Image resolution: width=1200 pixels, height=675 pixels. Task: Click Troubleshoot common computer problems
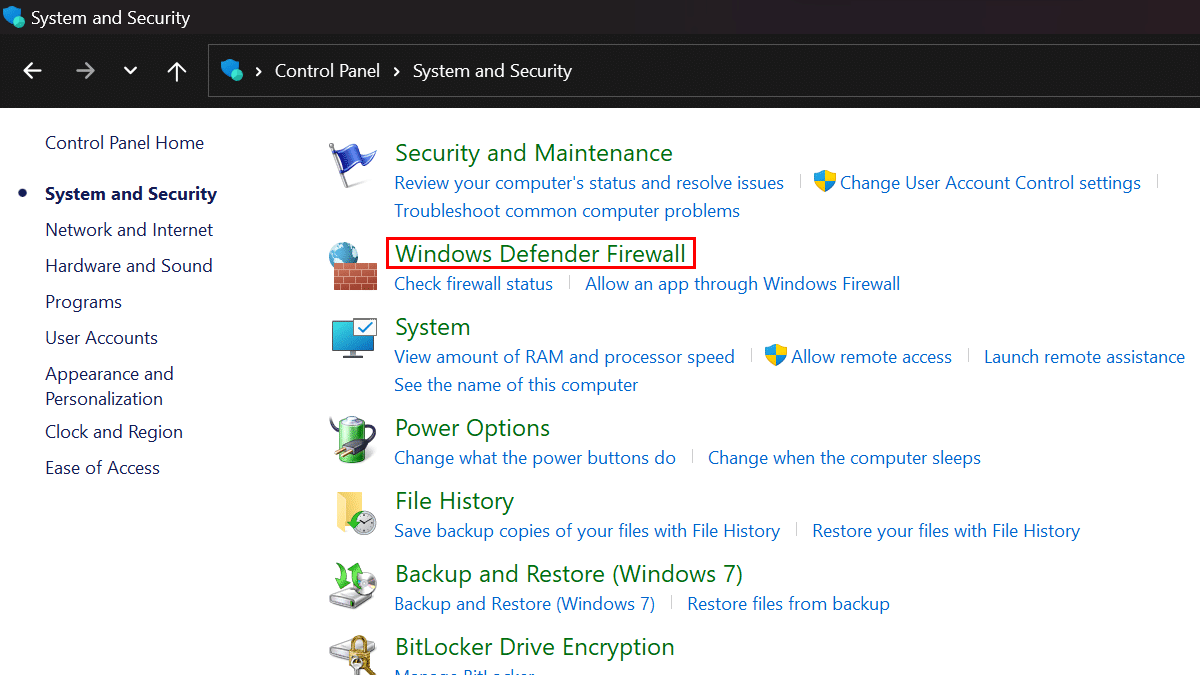(x=567, y=211)
